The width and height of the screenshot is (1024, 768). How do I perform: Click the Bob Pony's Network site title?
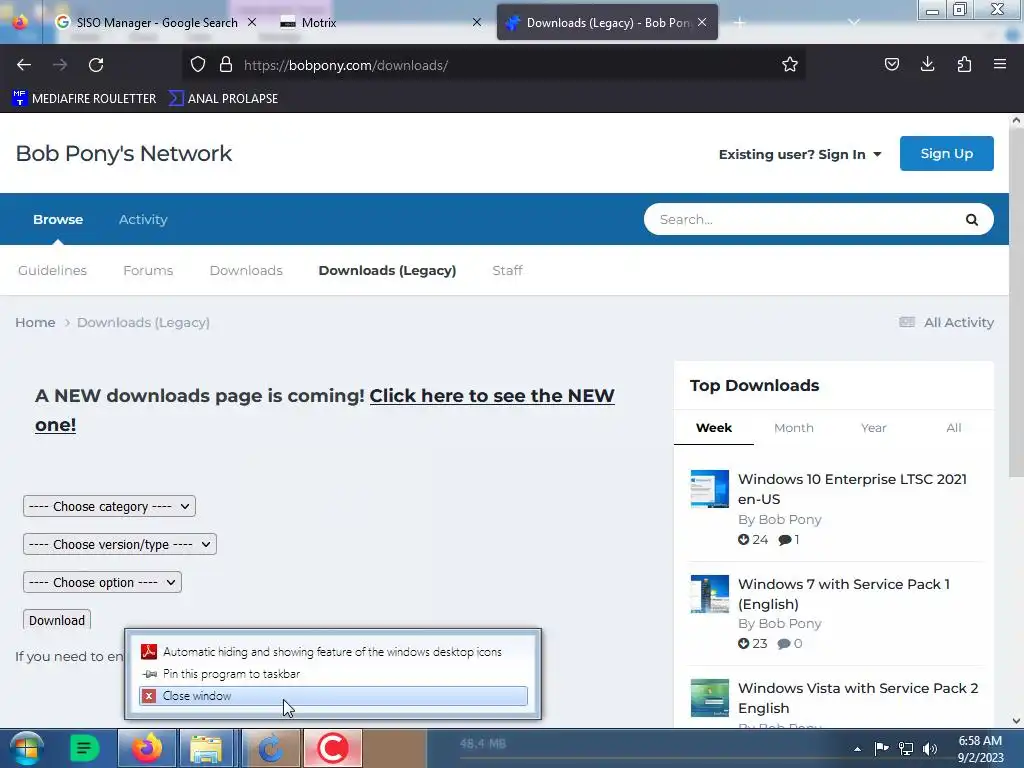pos(123,153)
